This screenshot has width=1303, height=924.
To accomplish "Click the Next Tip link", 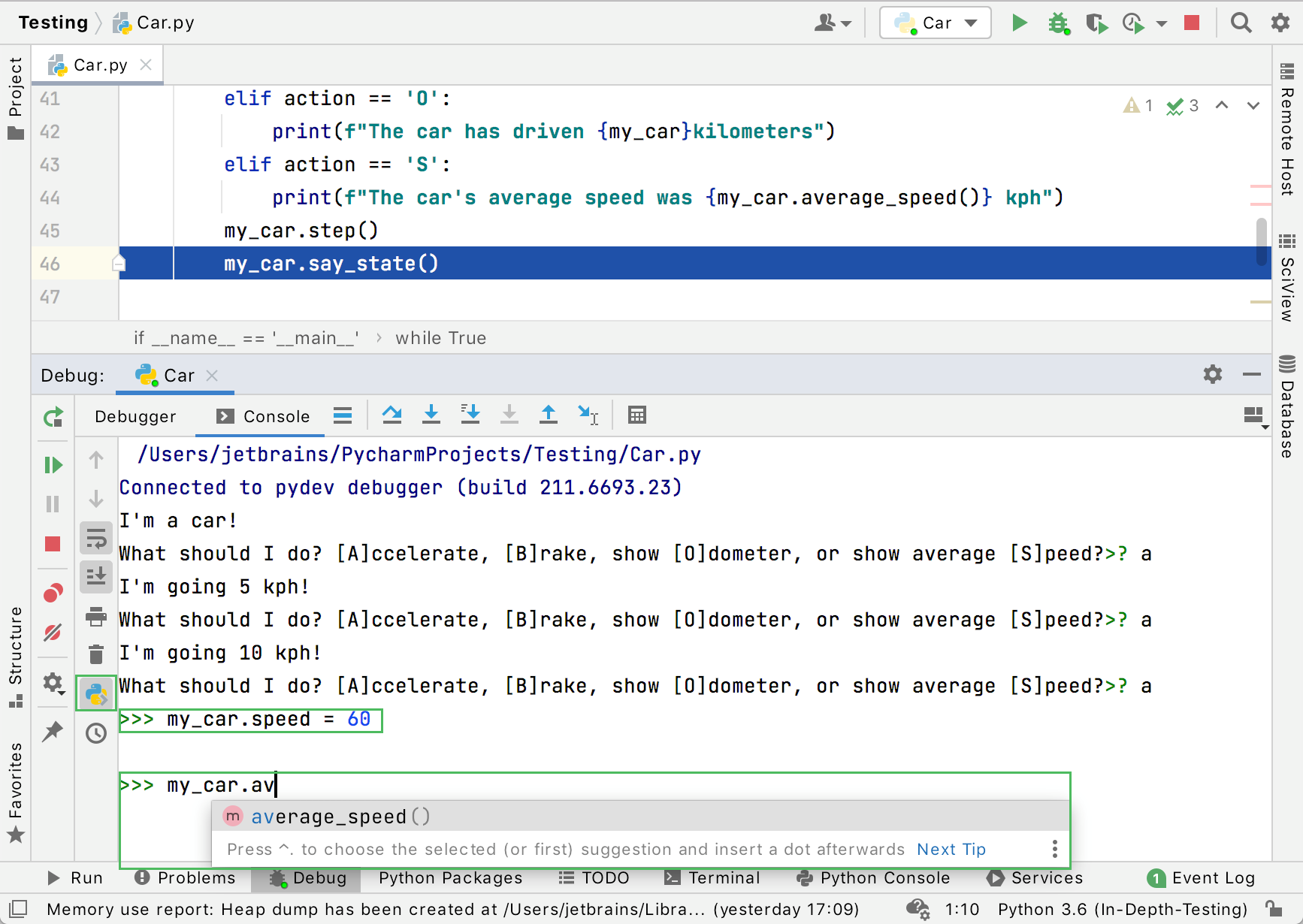I will click(x=951, y=849).
